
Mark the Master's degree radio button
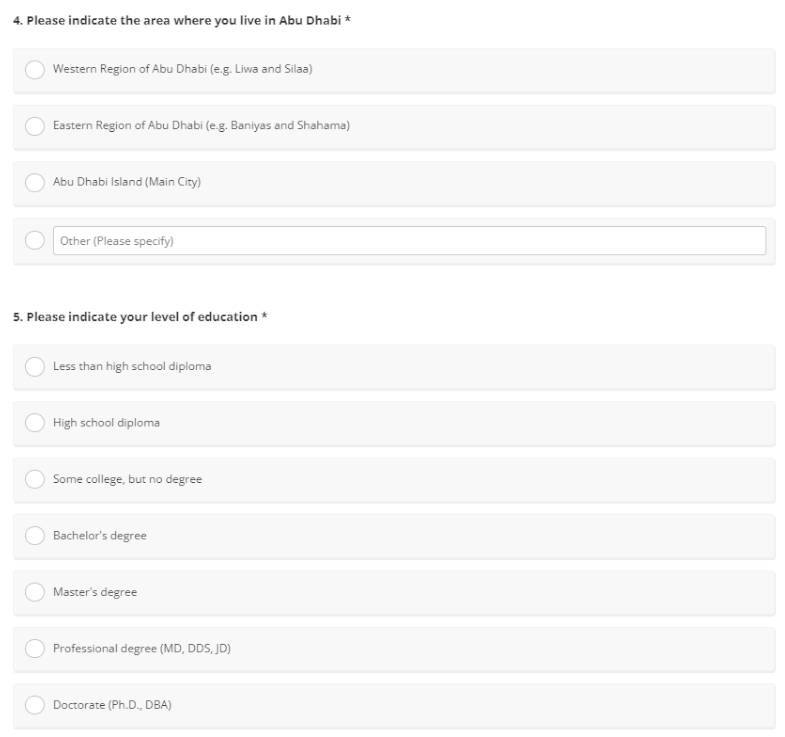(x=35, y=592)
